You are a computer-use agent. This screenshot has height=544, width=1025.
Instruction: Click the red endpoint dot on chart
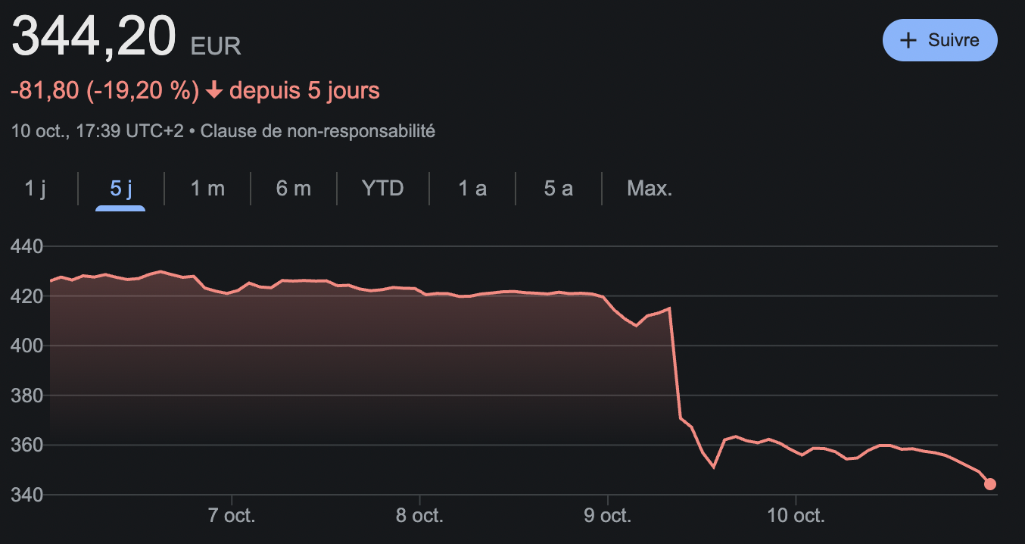(x=990, y=484)
